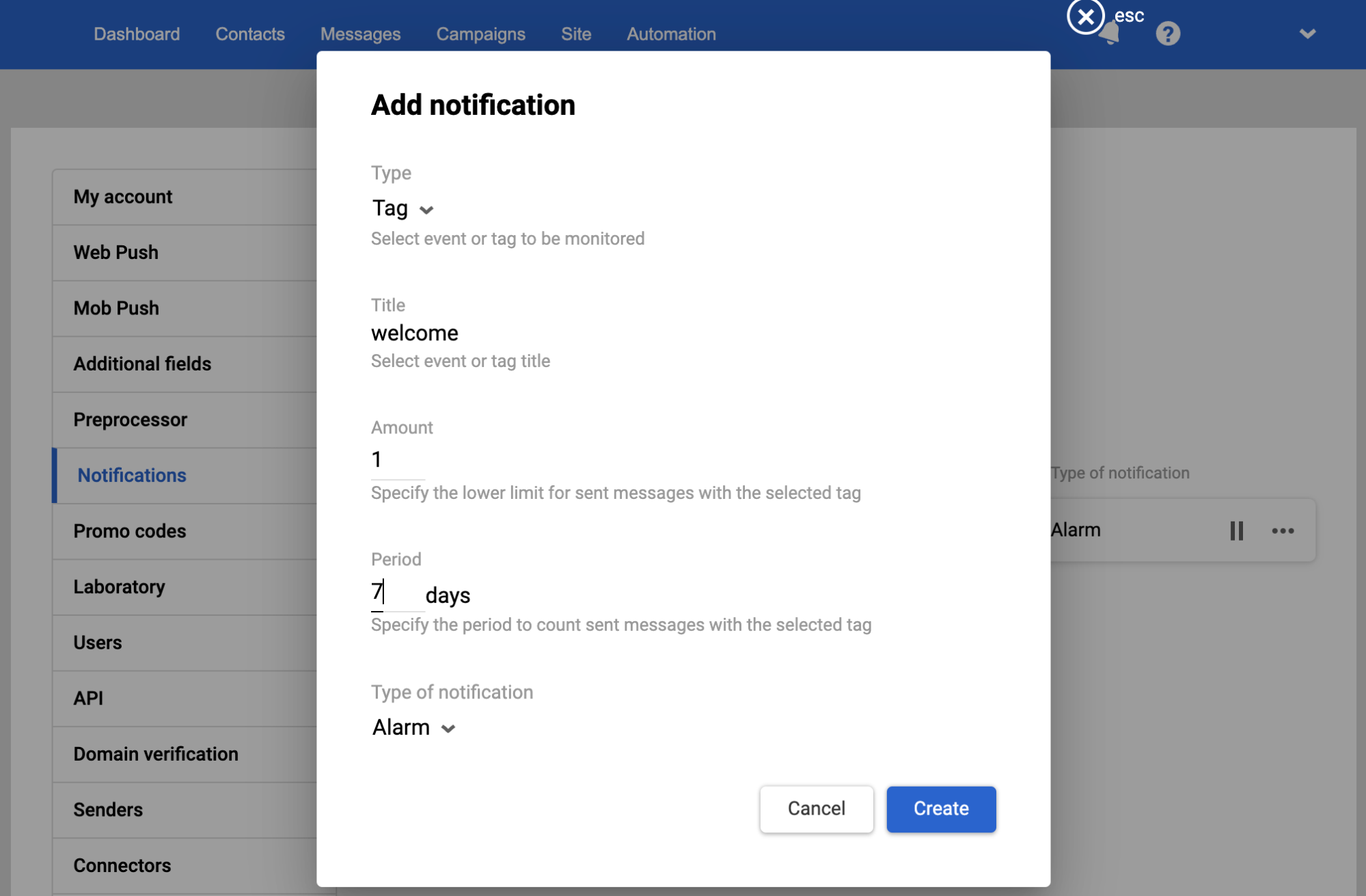Image resolution: width=1366 pixels, height=896 pixels.
Task: Click the Period days input field
Action: [396, 593]
